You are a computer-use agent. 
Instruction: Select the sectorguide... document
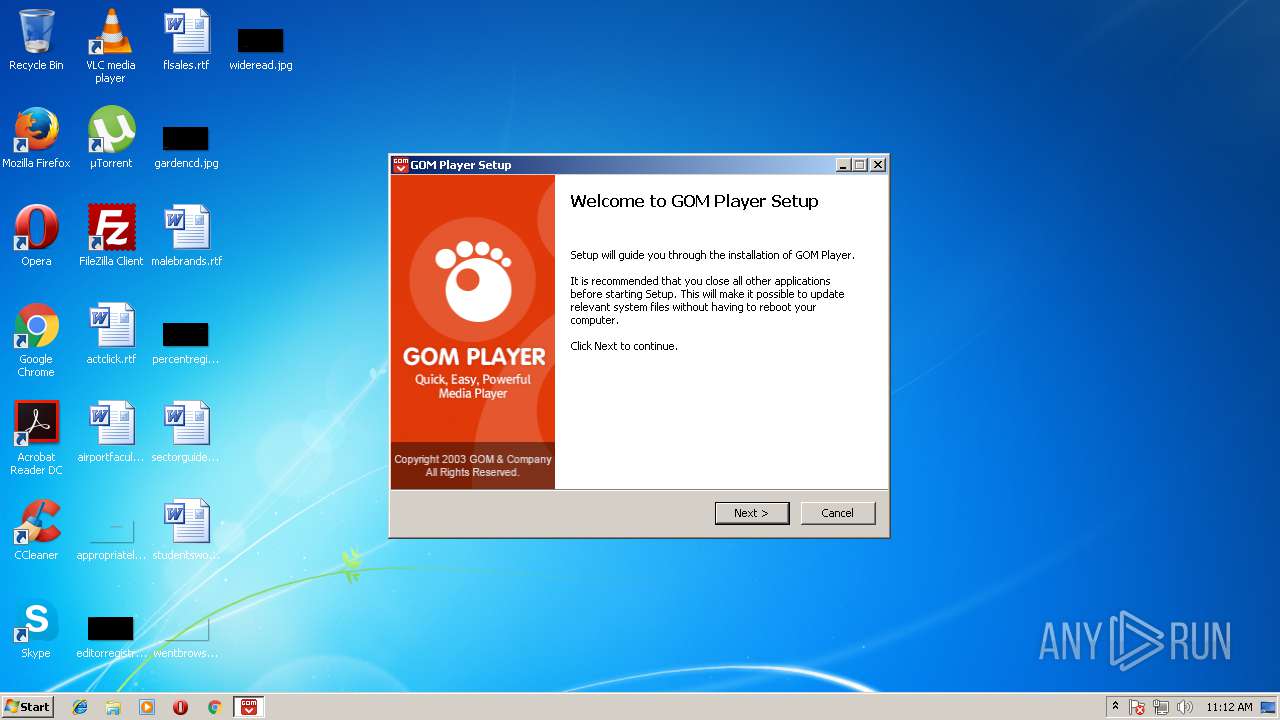(186, 432)
